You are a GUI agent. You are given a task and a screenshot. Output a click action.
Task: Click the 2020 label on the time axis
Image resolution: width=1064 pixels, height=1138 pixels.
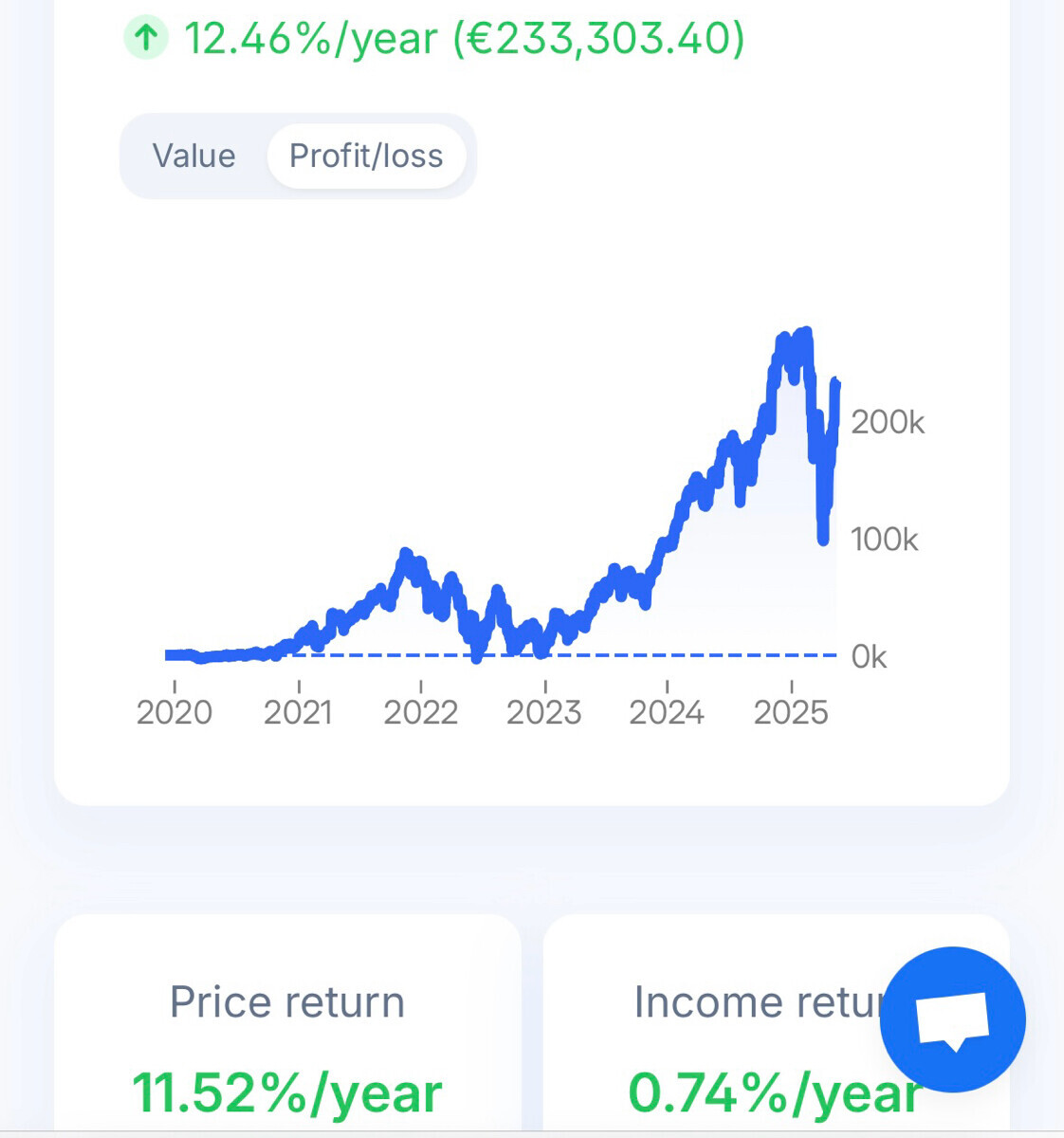pos(174,711)
